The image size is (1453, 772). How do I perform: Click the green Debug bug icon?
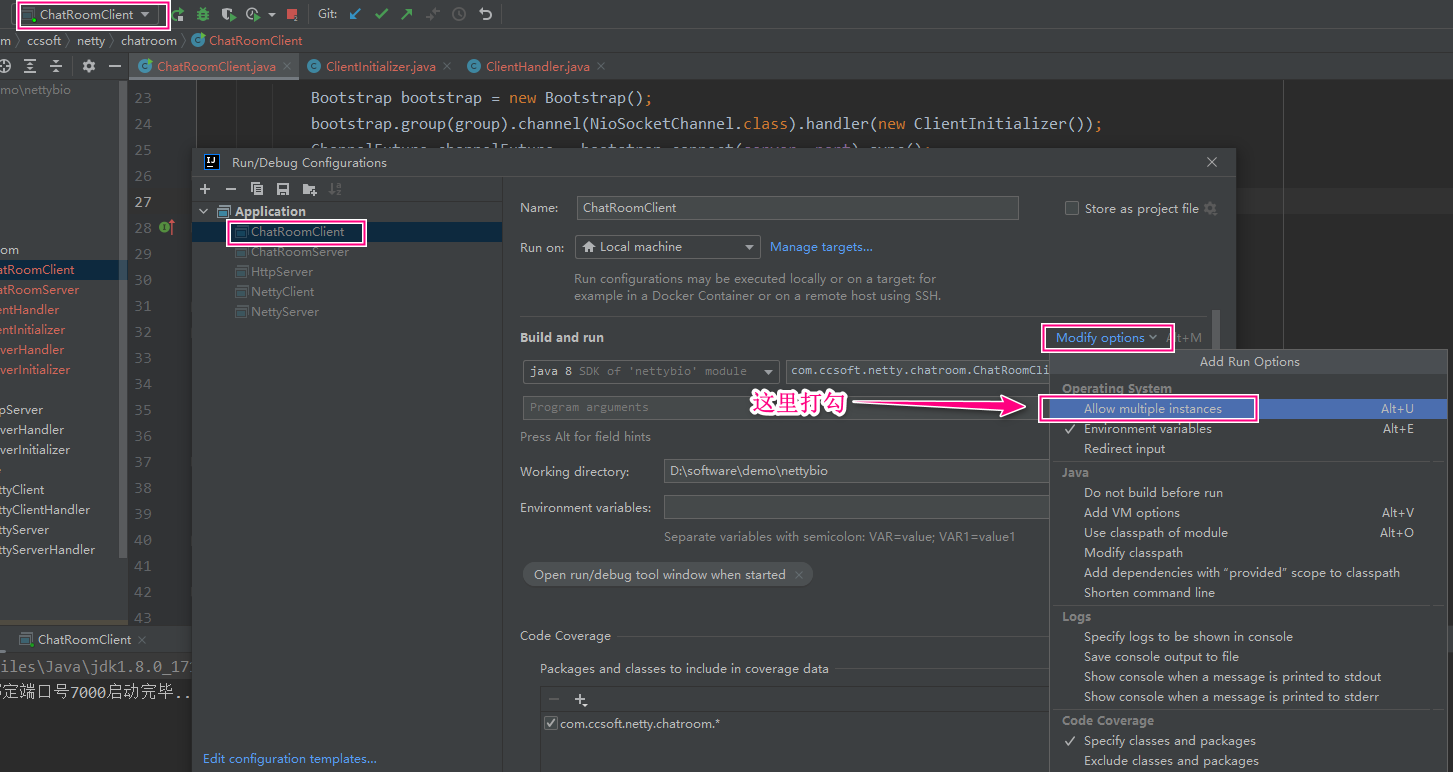[x=203, y=14]
